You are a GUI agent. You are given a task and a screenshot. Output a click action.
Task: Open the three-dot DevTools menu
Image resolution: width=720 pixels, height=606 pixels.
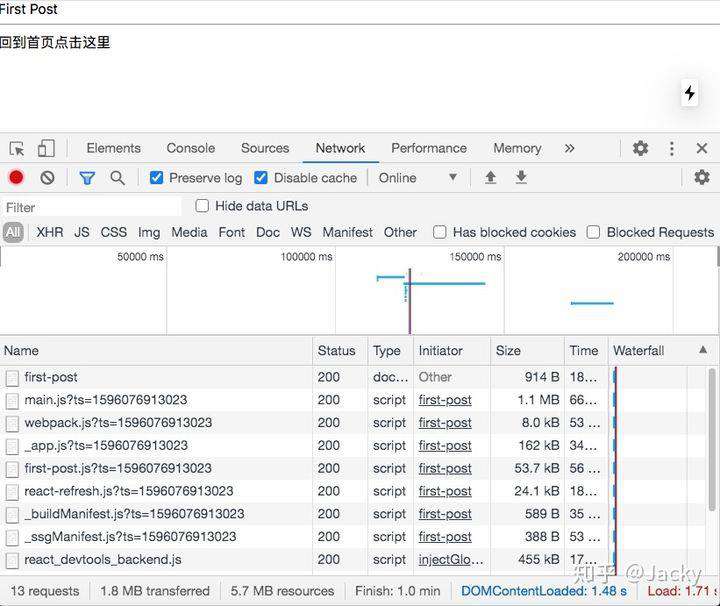click(x=672, y=148)
